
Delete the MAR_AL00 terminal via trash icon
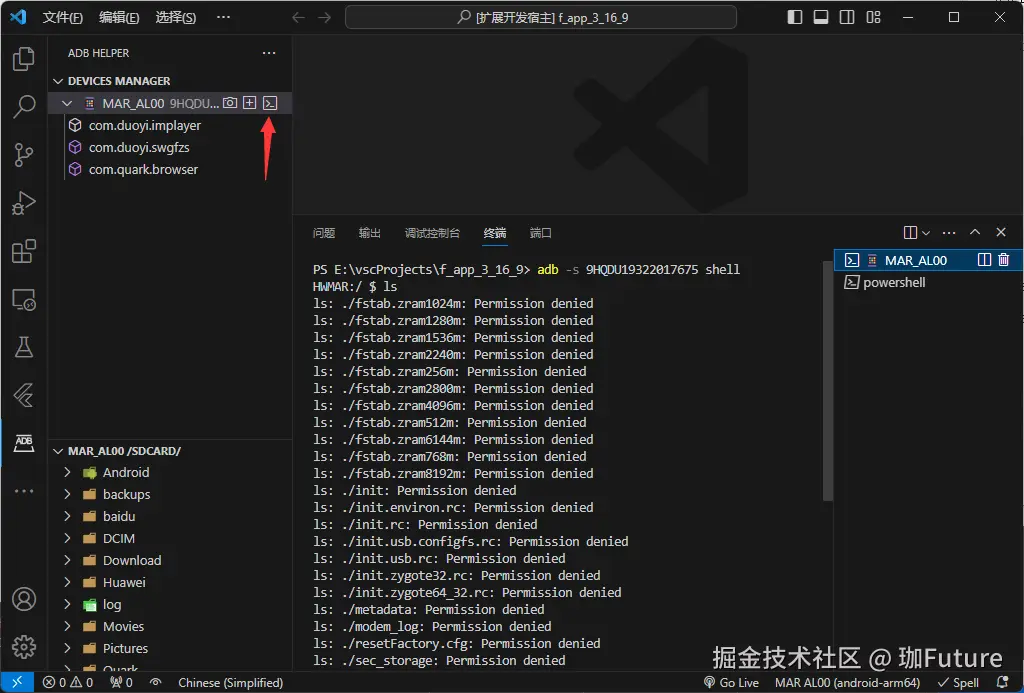point(1004,259)
